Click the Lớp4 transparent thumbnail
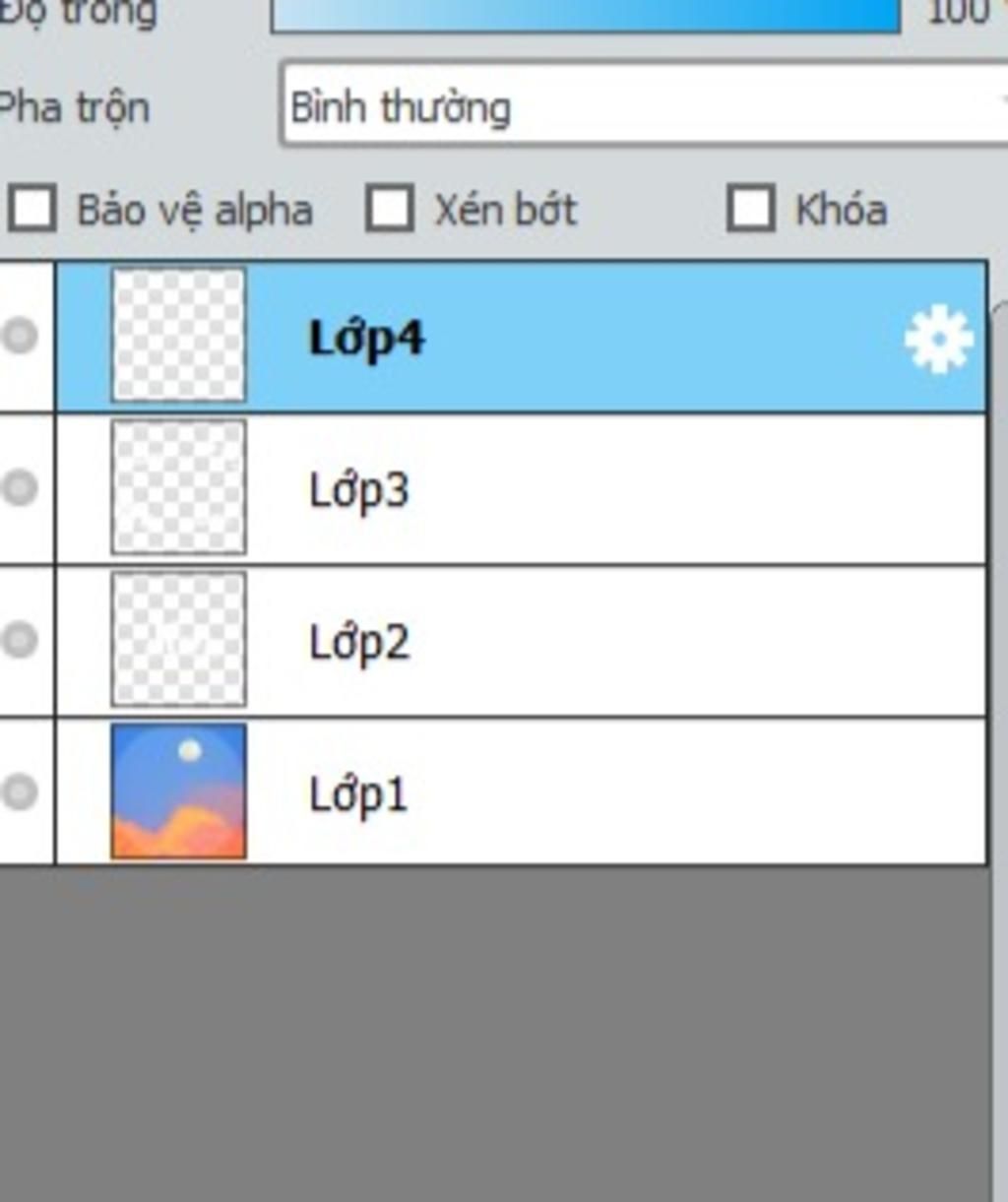This screenshot has height=1202, width=1008. point(178,336)
